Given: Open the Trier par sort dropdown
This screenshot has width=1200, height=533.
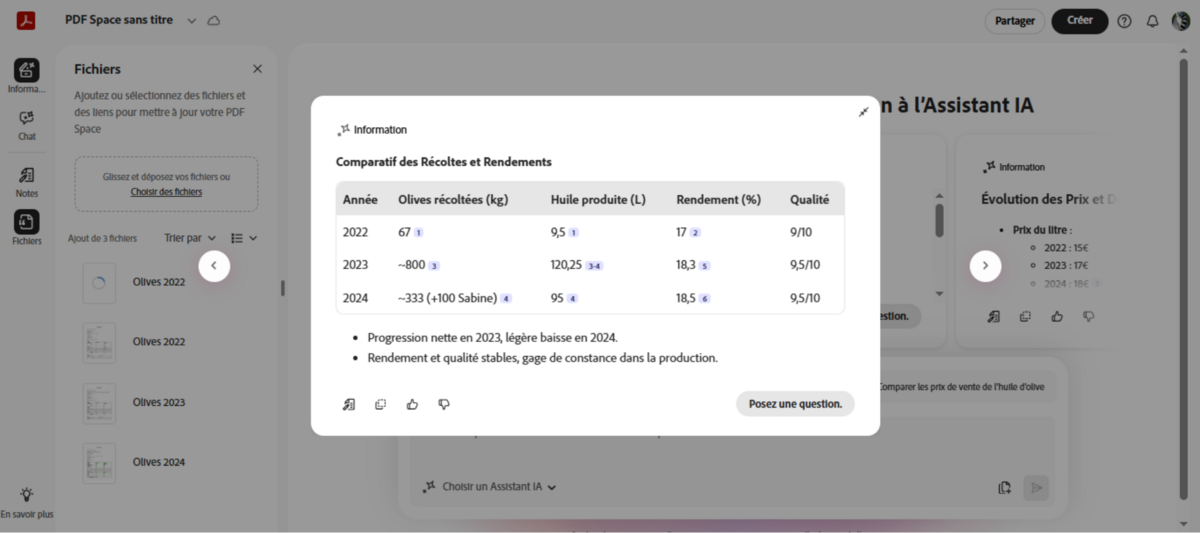Looking at the screenshot, I should point(190,238).
